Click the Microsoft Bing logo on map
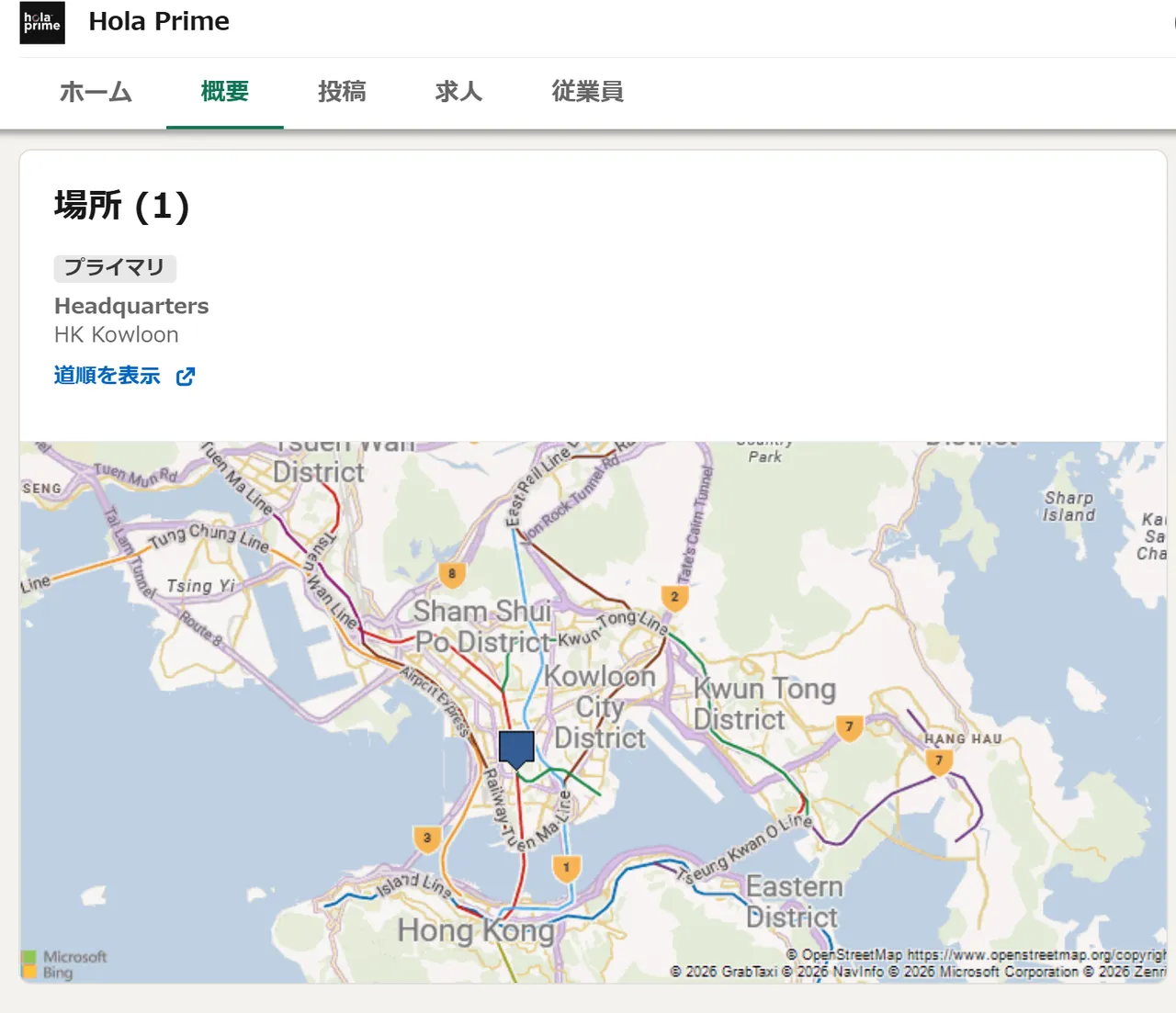 pos(64,964)
